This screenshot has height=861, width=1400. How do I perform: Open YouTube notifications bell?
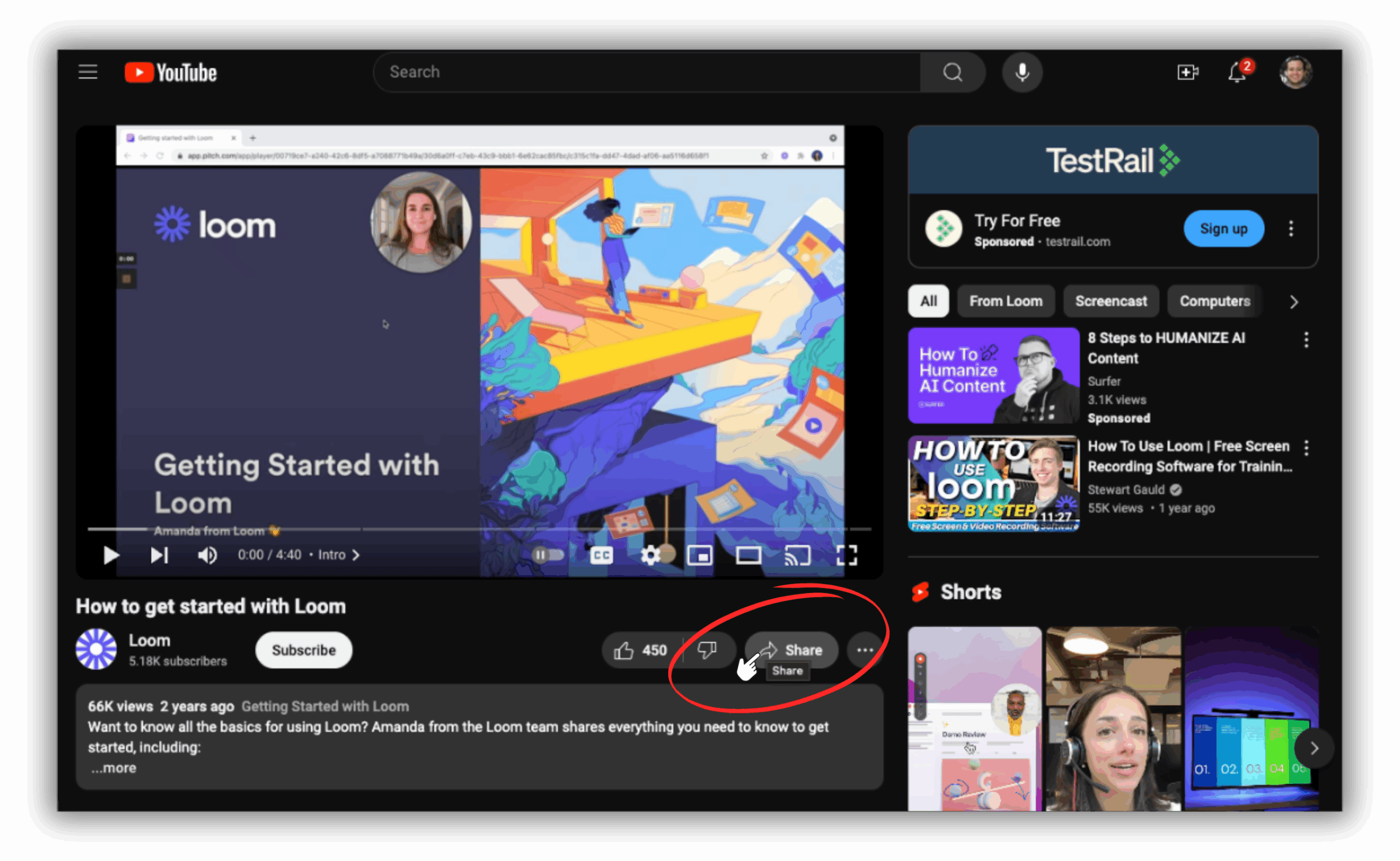tap(1237, 72)
